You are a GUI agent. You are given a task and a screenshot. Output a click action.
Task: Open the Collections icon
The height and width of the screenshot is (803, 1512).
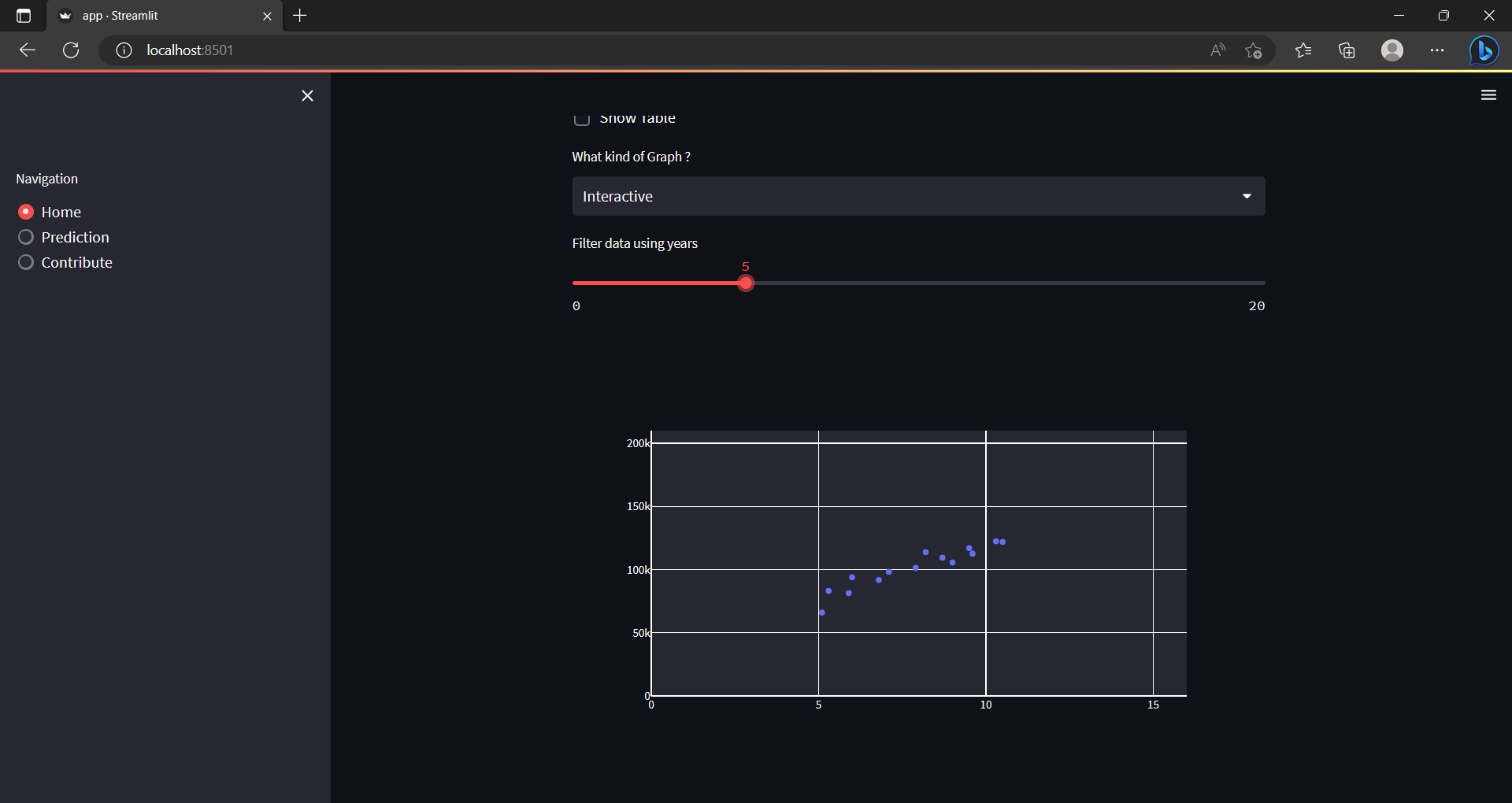tap(1347, 50)
